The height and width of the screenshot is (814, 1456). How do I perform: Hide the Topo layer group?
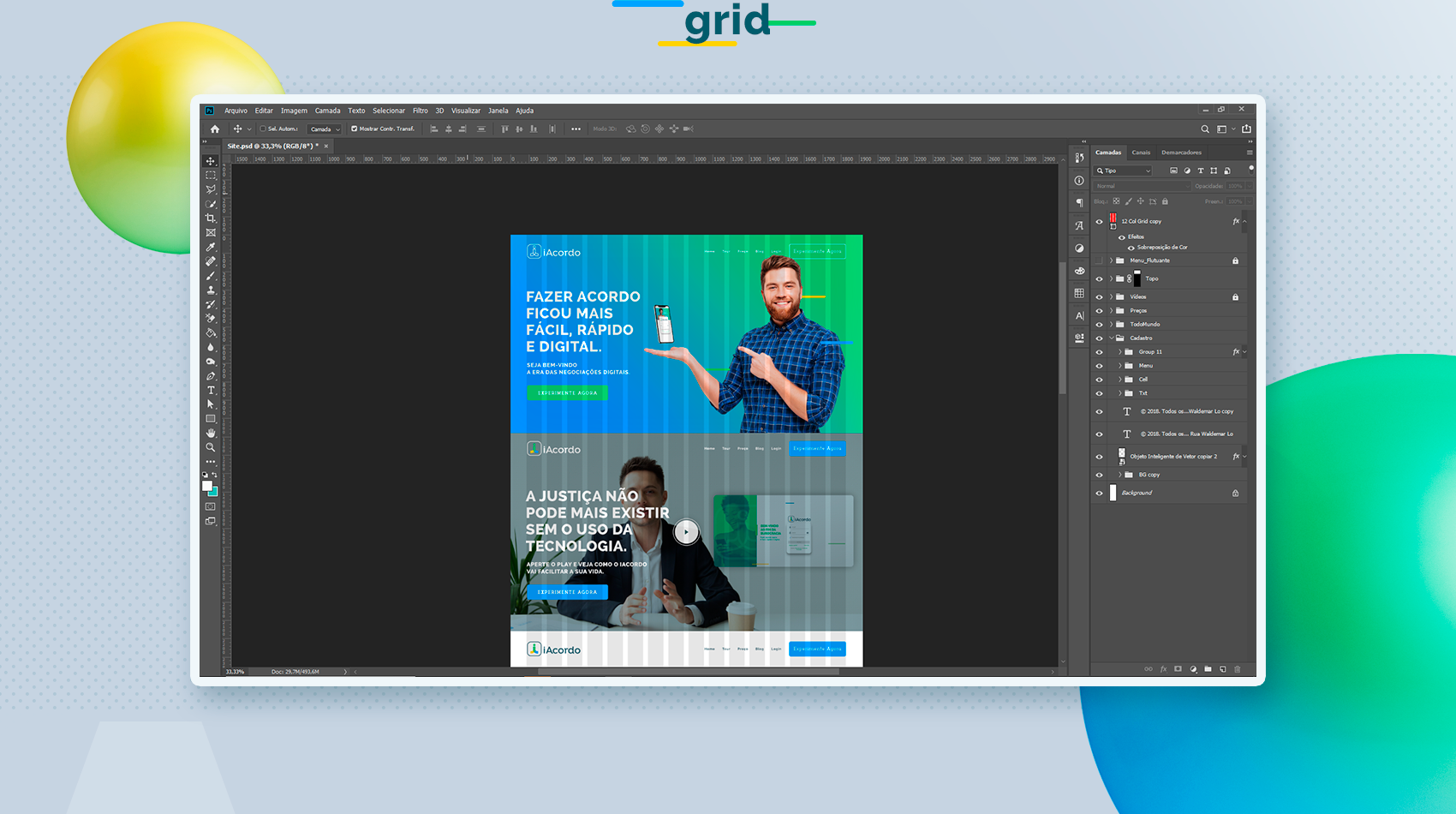click(1100, 278)
